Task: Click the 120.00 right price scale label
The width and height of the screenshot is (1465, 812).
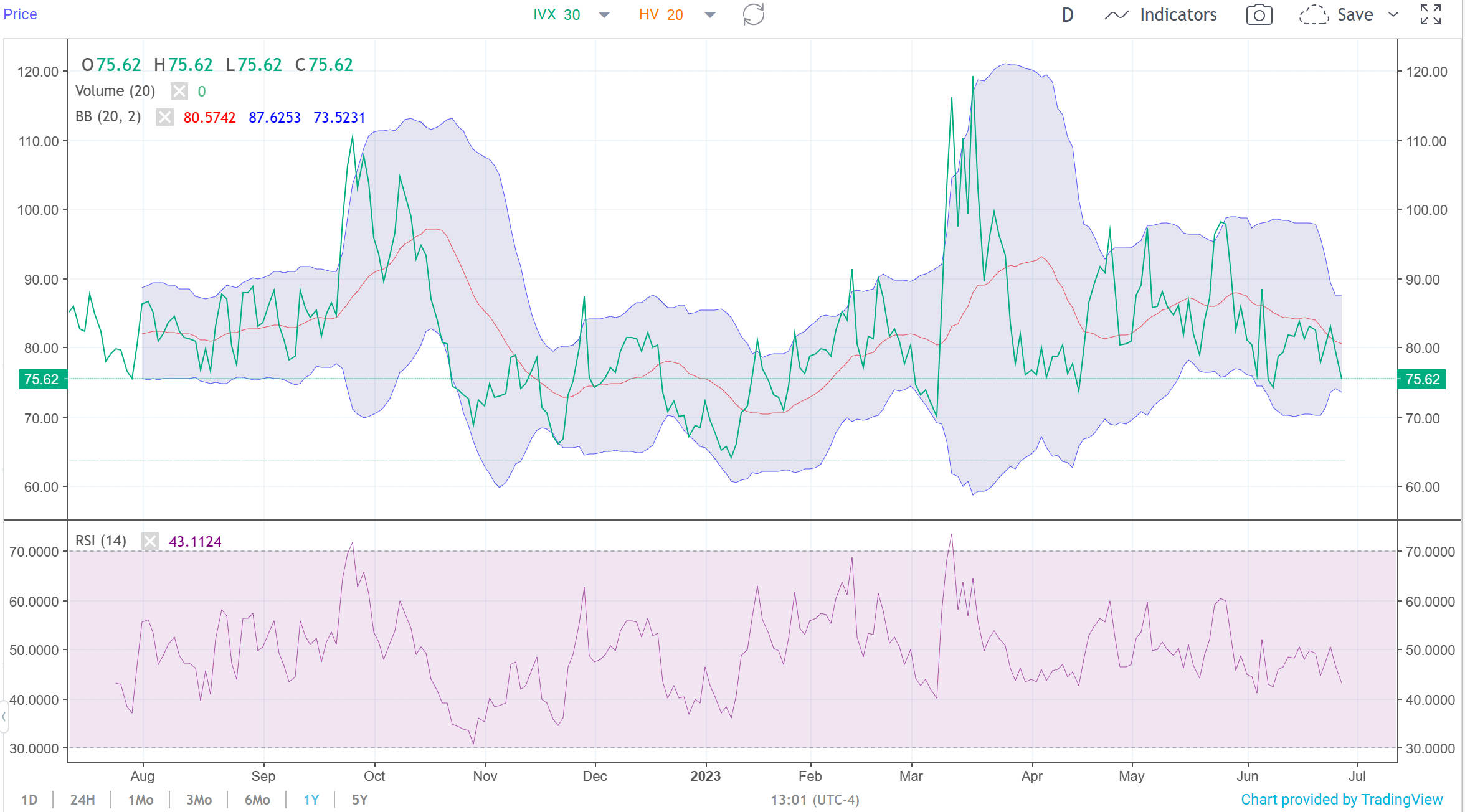Action: 1426,72
